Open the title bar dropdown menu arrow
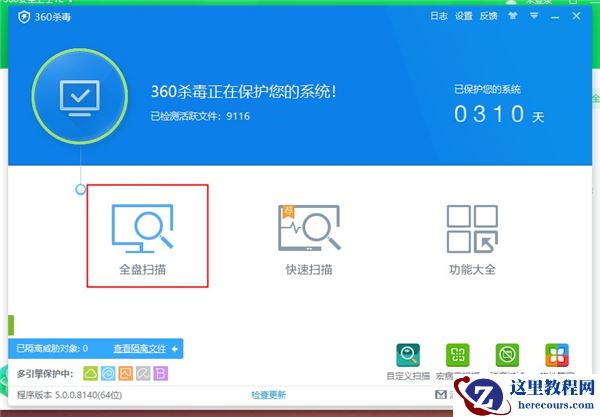Viewport: 600px width, 417px height. (534, 16)
